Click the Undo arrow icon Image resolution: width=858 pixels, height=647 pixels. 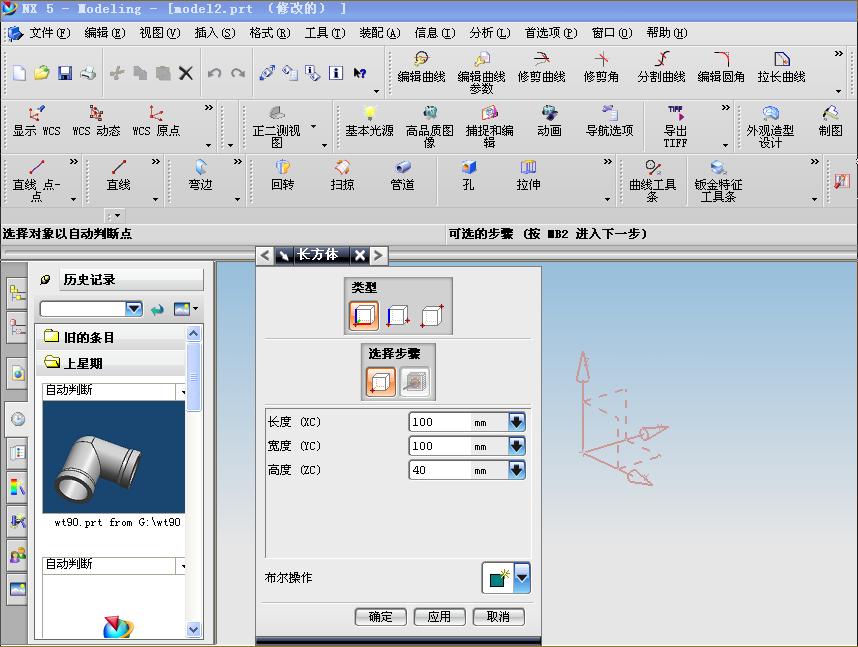click(x=214, y=73)
